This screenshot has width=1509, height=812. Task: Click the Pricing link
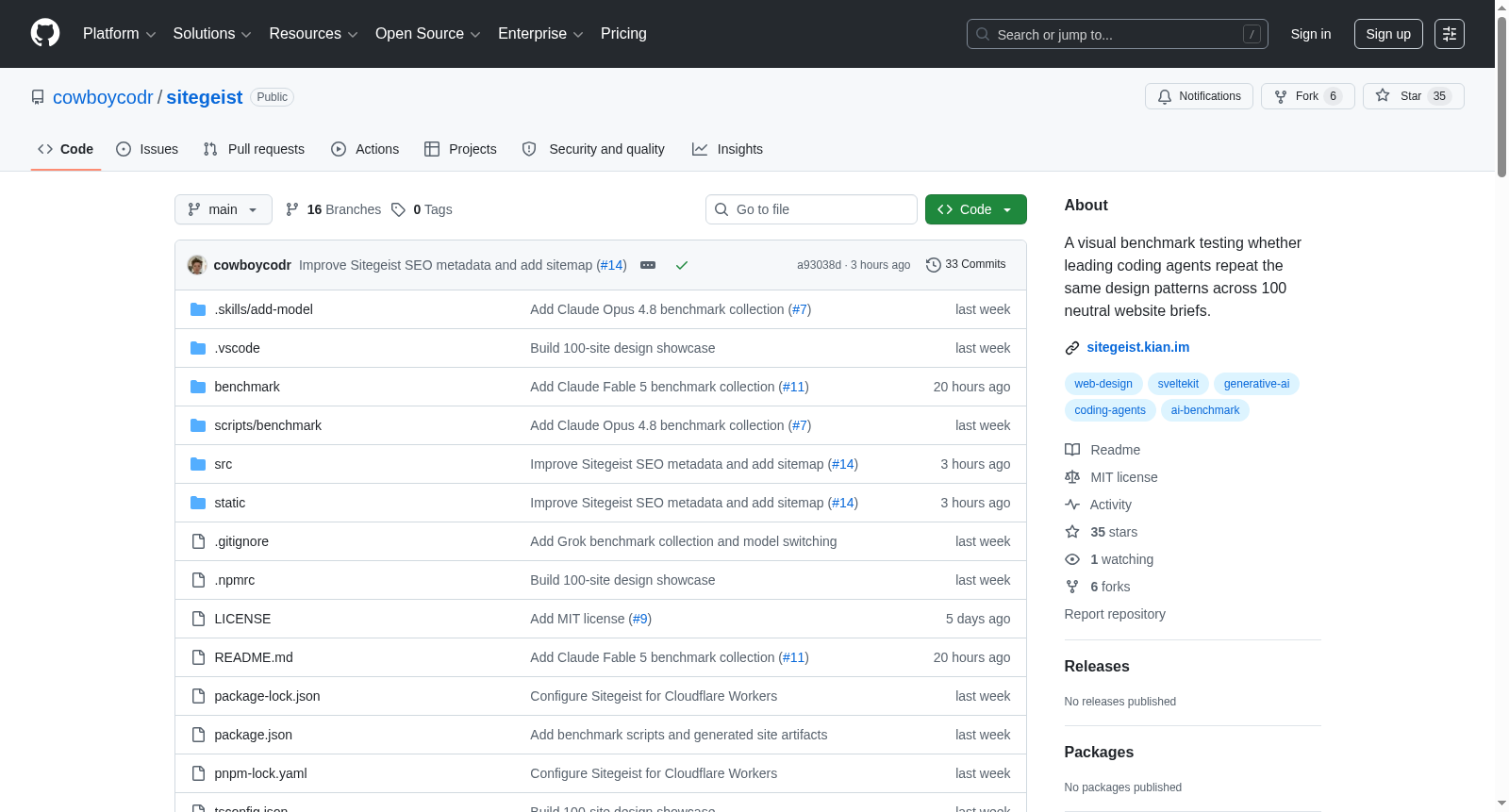tap(623, 34)
